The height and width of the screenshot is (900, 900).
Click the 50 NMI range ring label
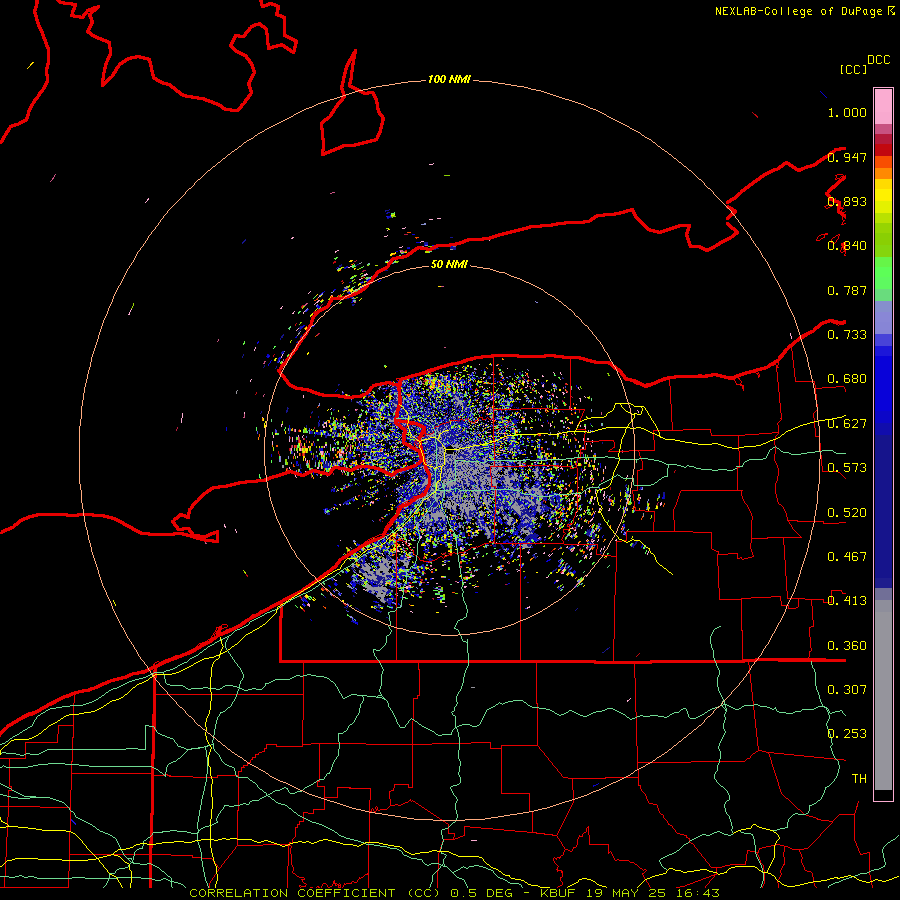coord(449,264)
